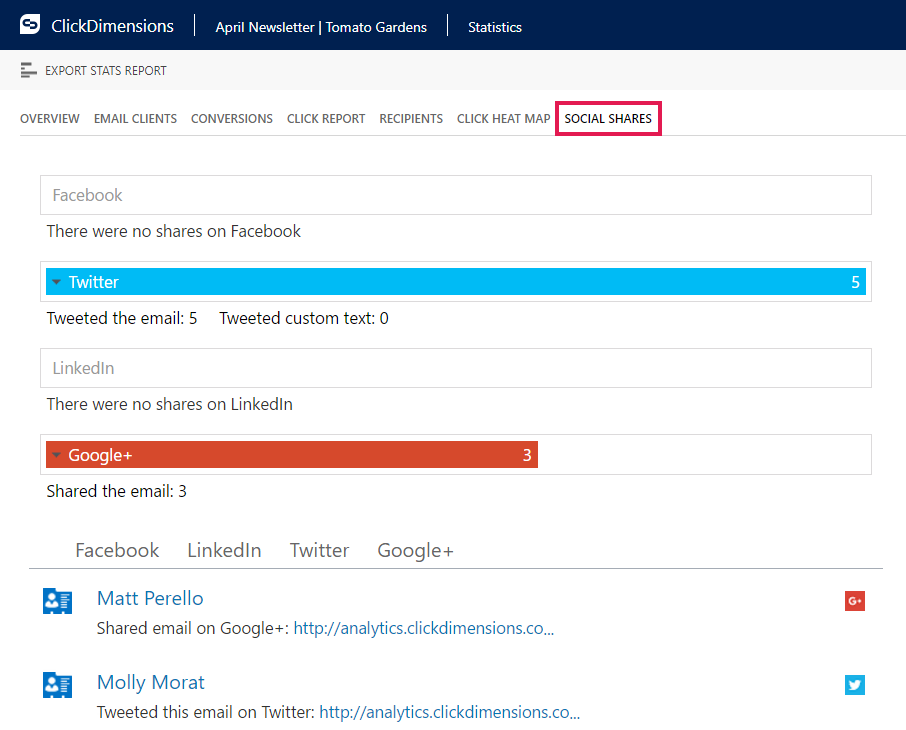
Task: Go to the Conversions tab
Action: point(232,118)
